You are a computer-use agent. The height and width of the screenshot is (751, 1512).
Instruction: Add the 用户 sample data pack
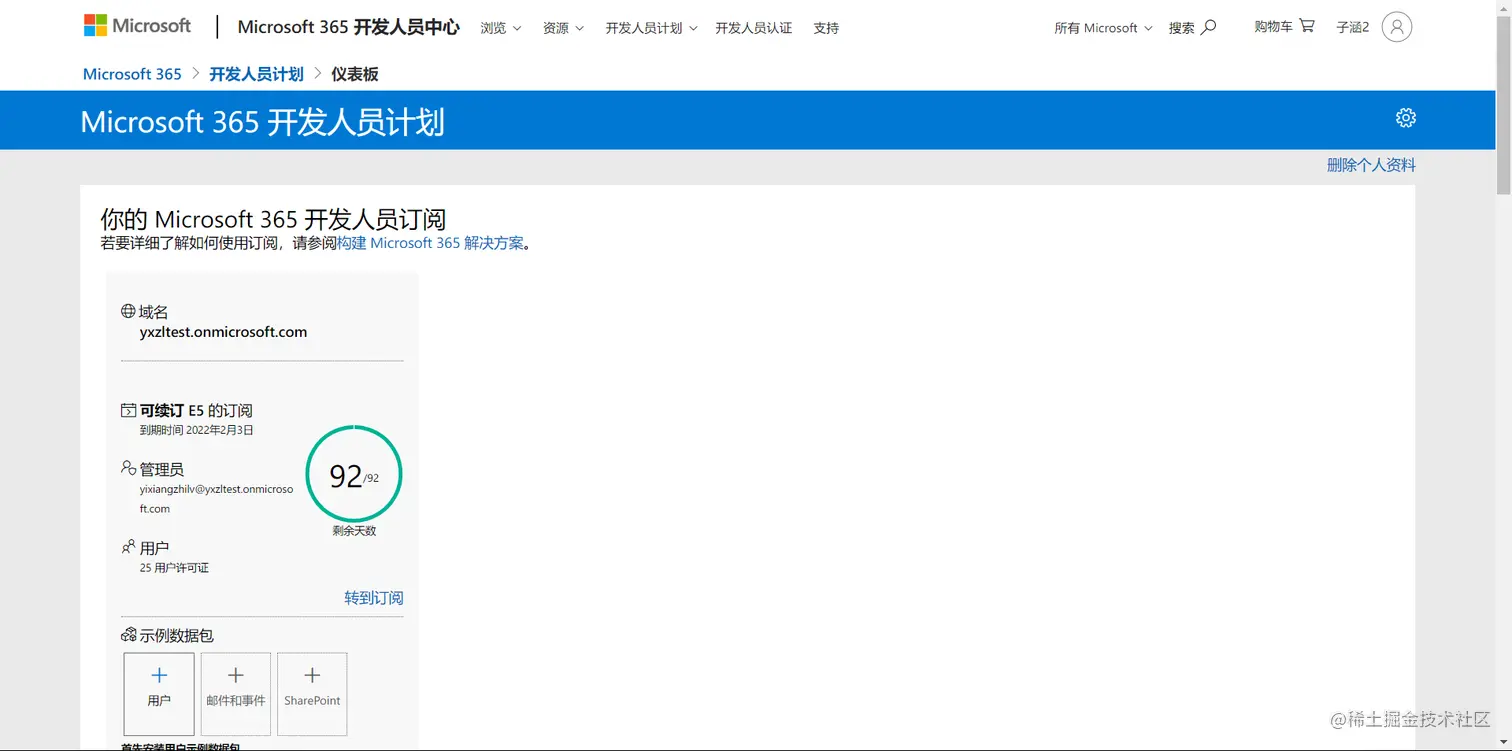[x=159, y=694]
